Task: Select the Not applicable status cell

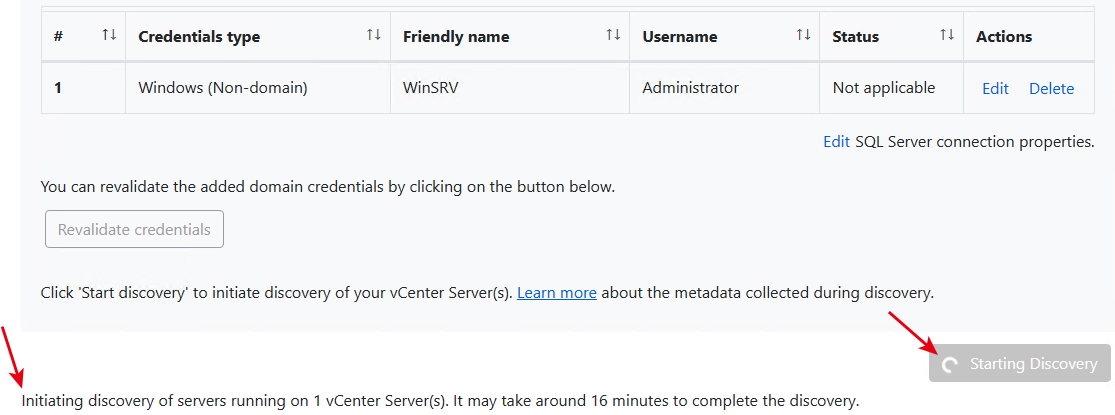Action: click(x=883, y=88)
